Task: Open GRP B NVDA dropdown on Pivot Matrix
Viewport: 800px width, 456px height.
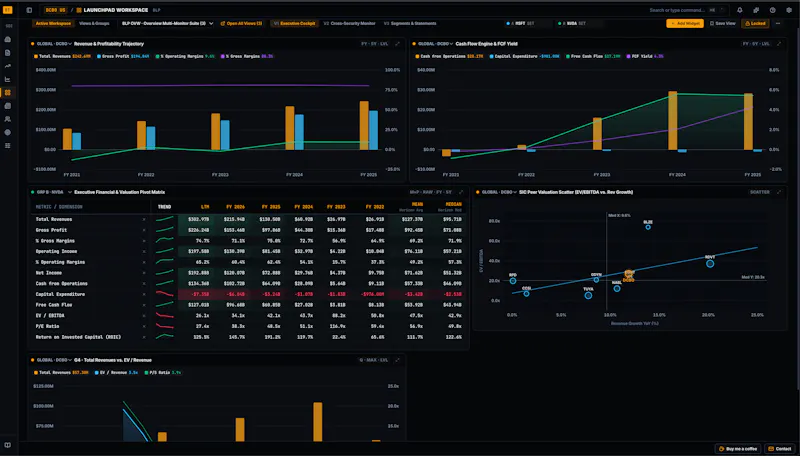Action: [53, 192]
